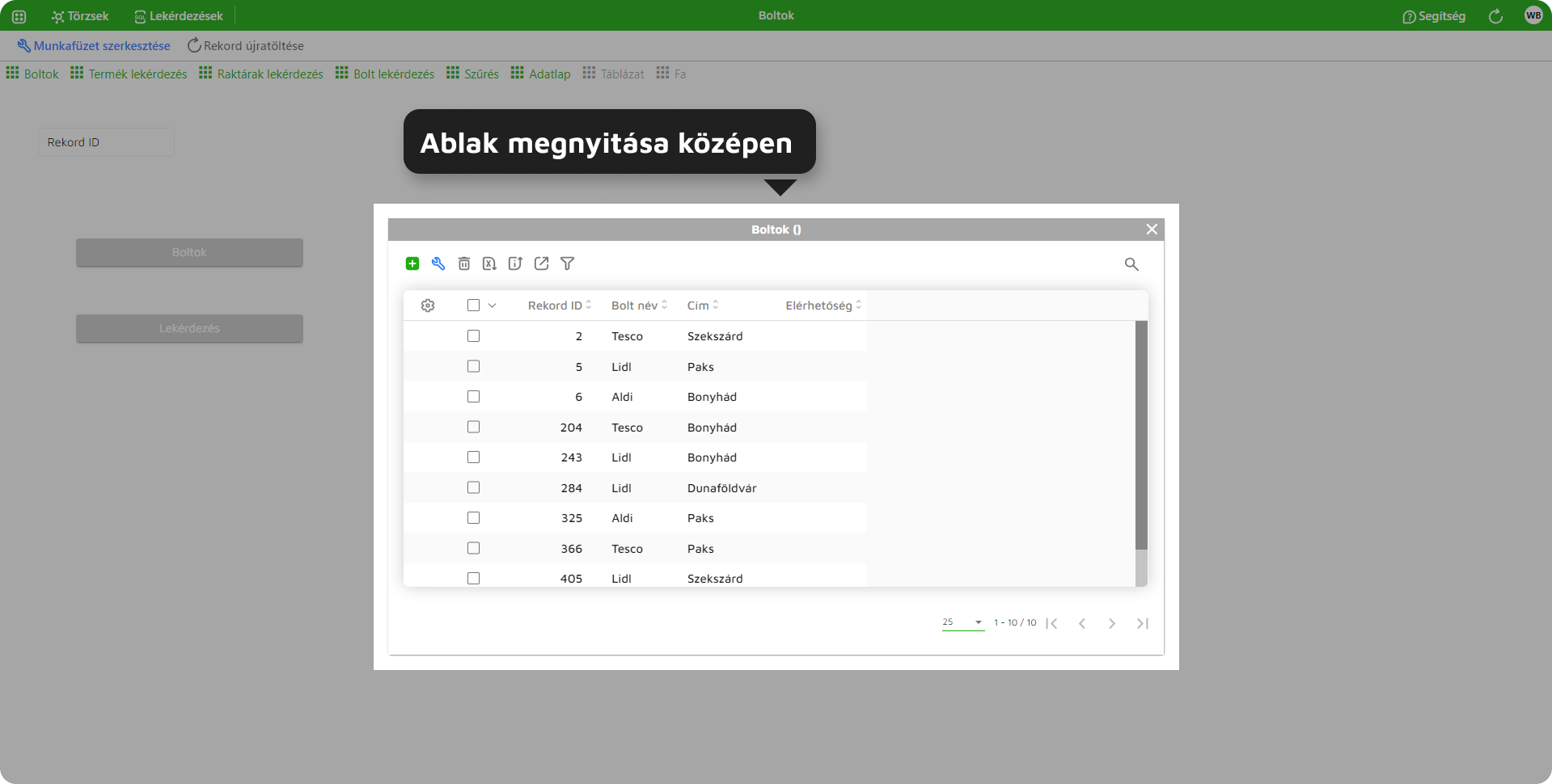This screenshot has height=784, width=1552.
Task: Switch to the Fa tab
Action: pyautogui.click(x=671, y=74)
